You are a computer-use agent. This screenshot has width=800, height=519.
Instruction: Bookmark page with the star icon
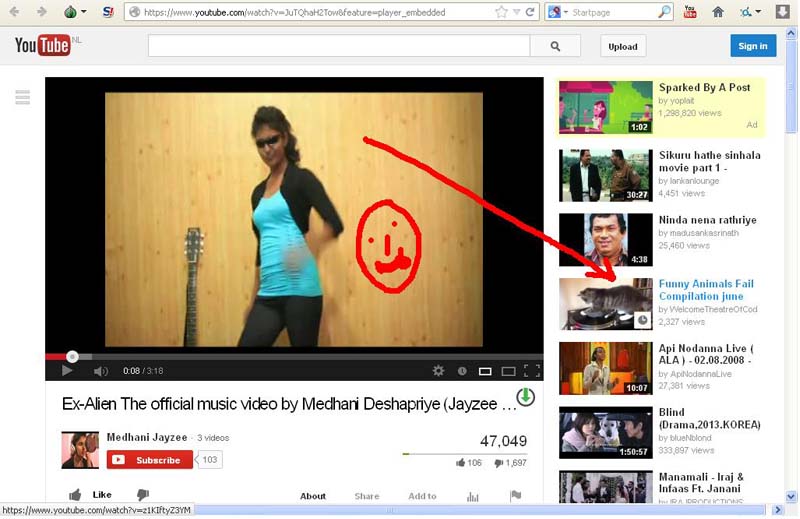tap(501, 12)
